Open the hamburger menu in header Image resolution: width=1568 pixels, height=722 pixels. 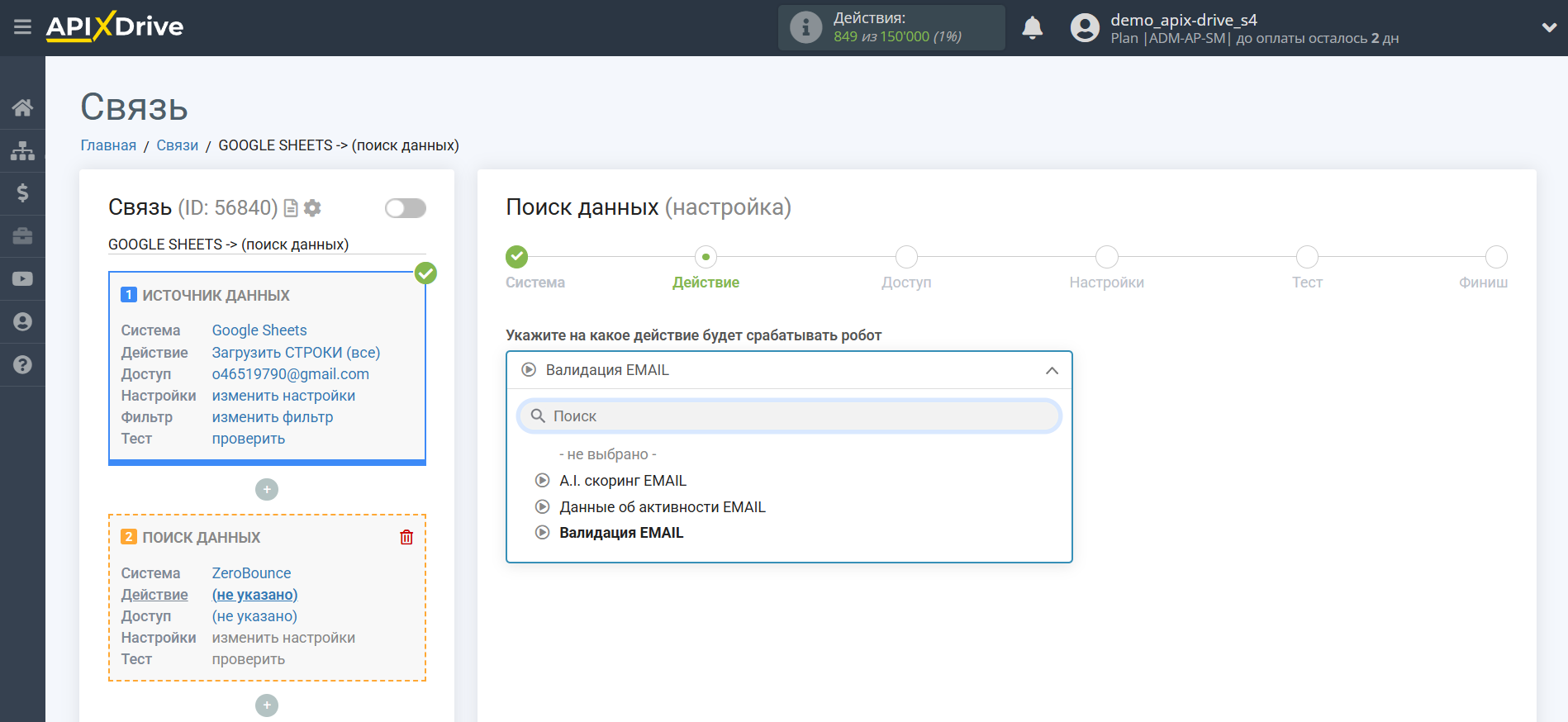22,27
